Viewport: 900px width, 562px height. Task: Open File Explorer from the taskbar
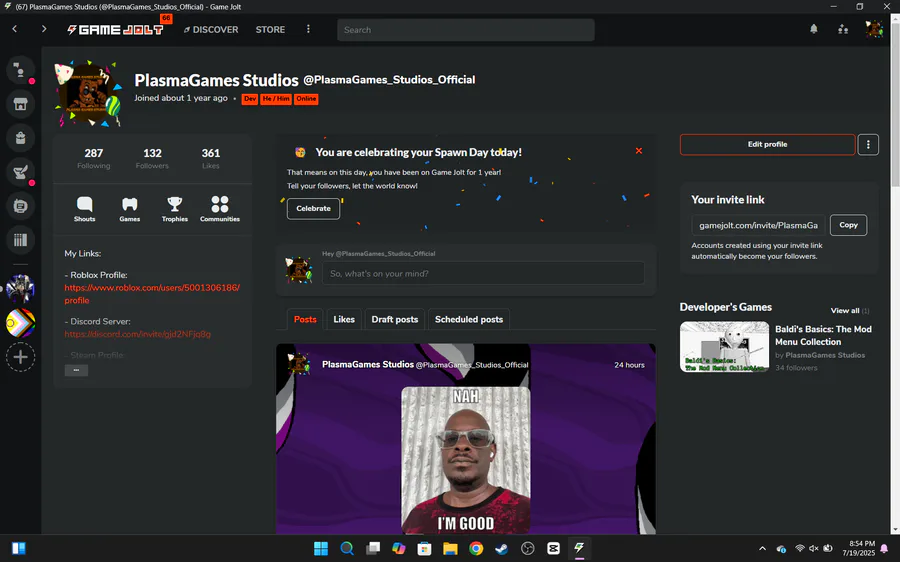pyautogui.click(x=450, y=548)
